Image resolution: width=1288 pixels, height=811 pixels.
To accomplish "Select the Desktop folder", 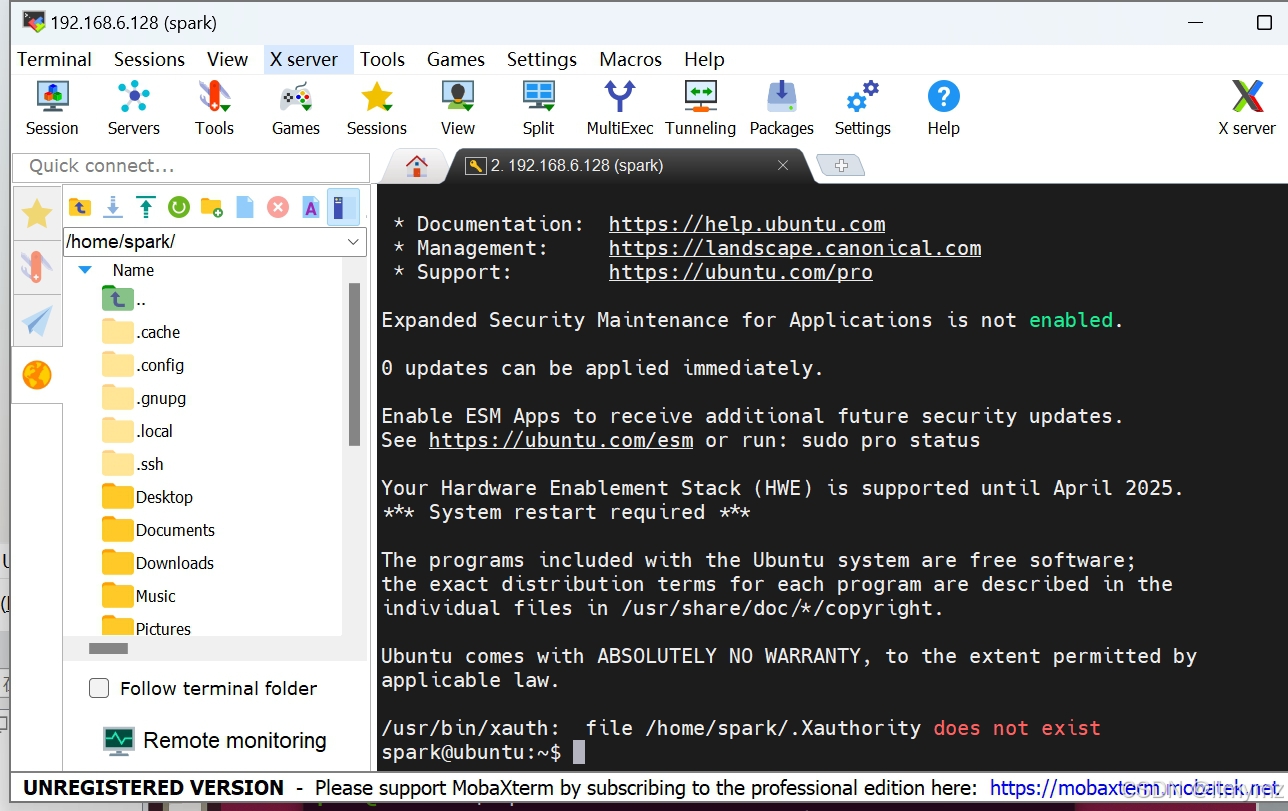I will 147,497.
